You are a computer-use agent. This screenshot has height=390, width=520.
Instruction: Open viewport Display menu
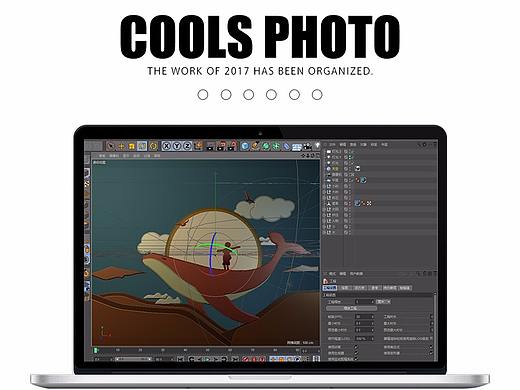tap(126, 156)
